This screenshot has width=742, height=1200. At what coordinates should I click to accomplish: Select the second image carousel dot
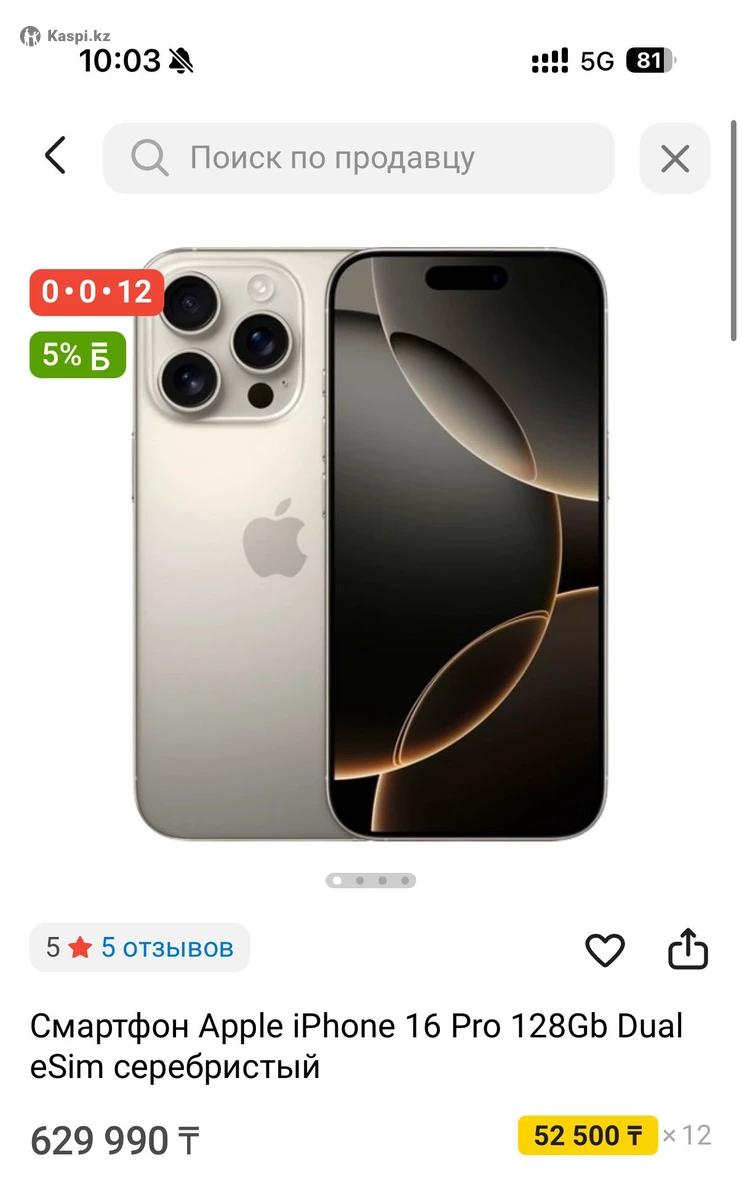361,881
